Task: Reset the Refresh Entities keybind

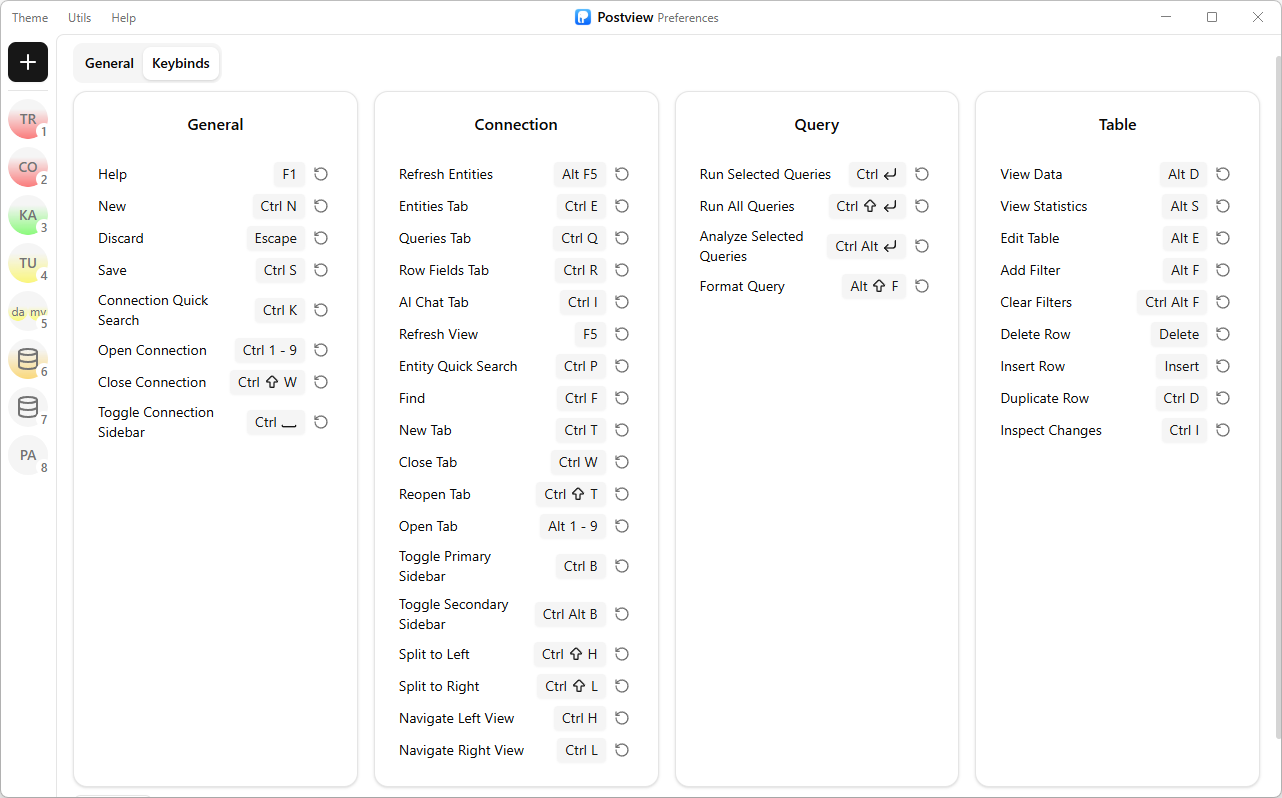Action: click(x=622, y=174)
